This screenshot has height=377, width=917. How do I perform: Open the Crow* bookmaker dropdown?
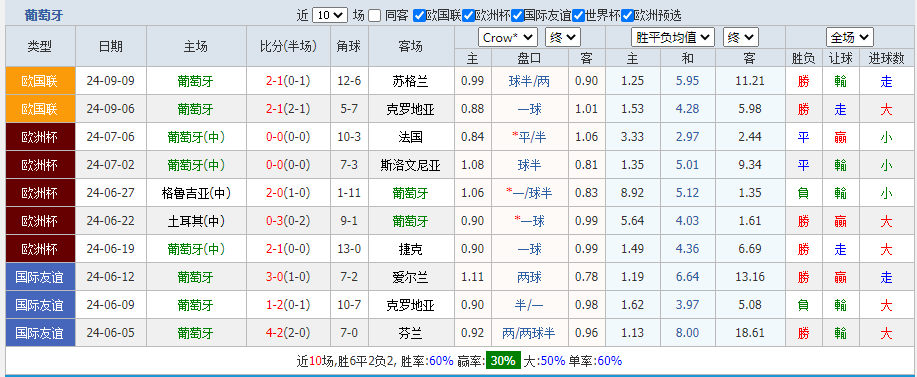tap(508, 38)
